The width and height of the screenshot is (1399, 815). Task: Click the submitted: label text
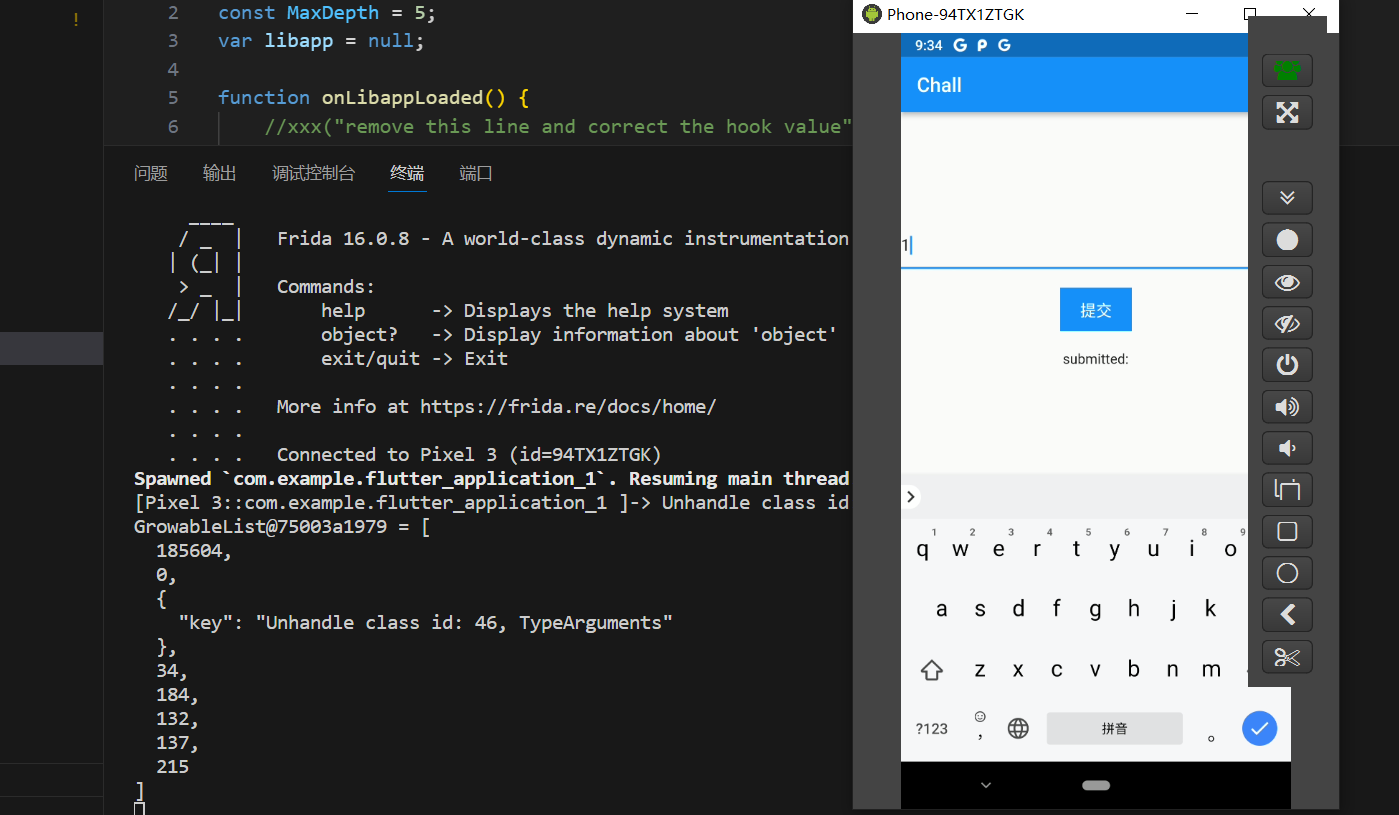click(x=1095, y=359)
